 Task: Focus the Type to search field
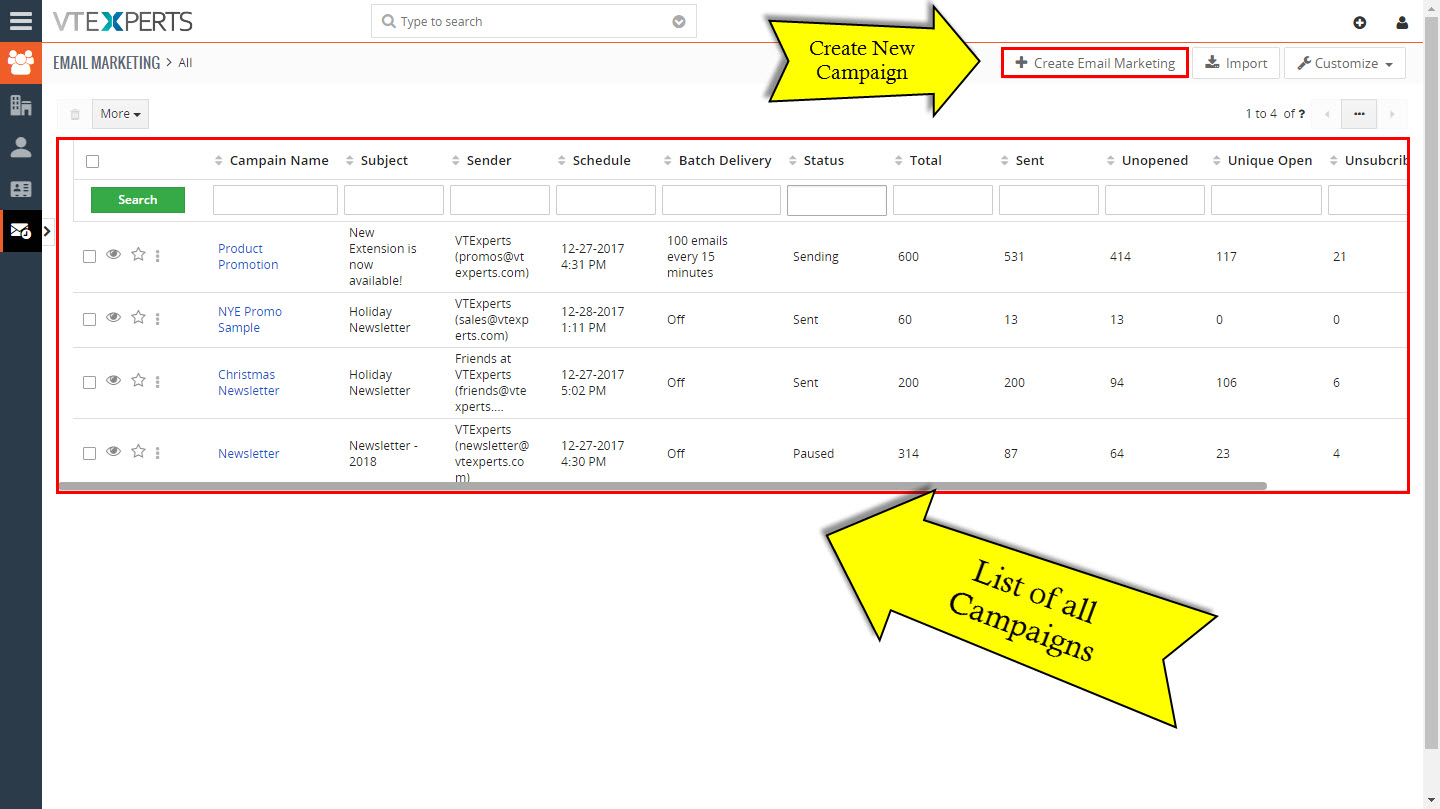(533, 22)
